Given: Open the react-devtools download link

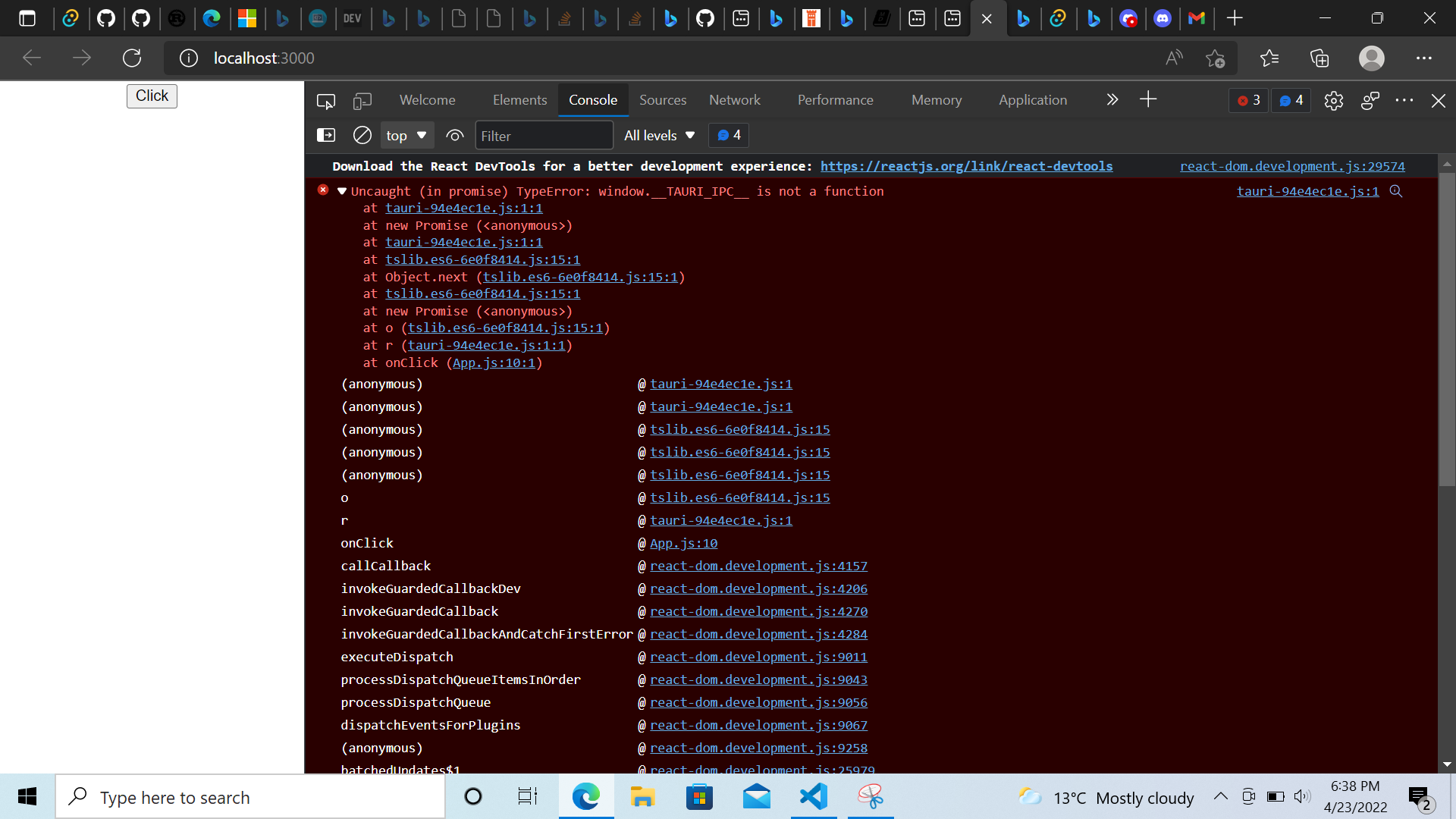Looking at the screenshot, I should (x=966, y=166).
